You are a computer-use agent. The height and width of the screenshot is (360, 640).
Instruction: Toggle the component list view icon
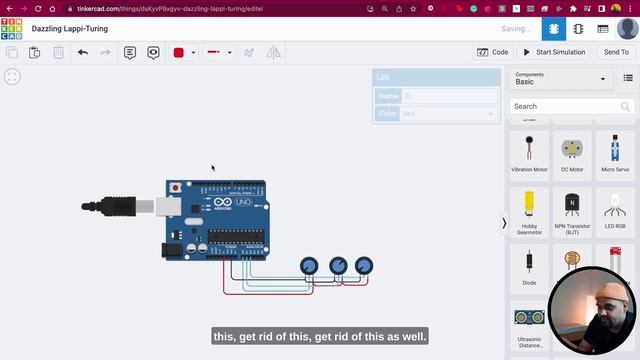pos(628,78)
